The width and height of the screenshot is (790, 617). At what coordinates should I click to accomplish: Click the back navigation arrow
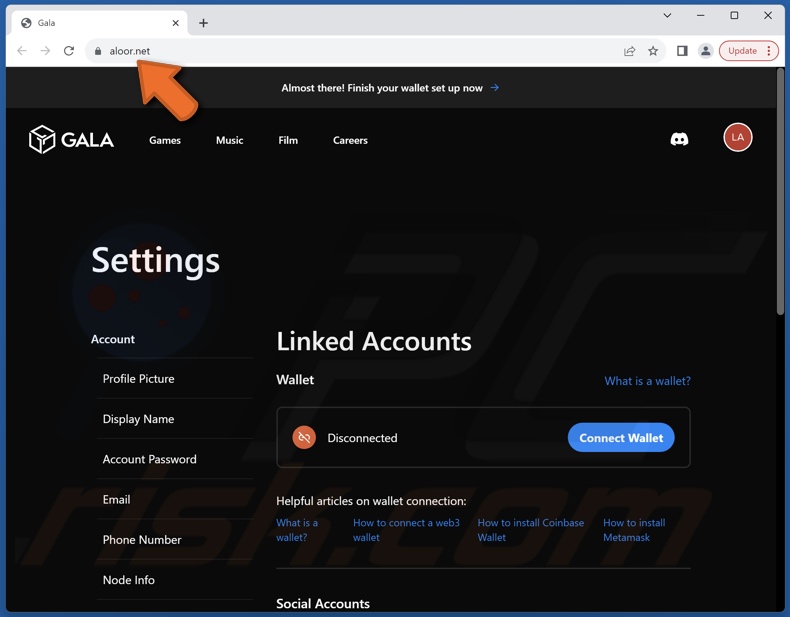pyautogui.click(x=22, y=51)
